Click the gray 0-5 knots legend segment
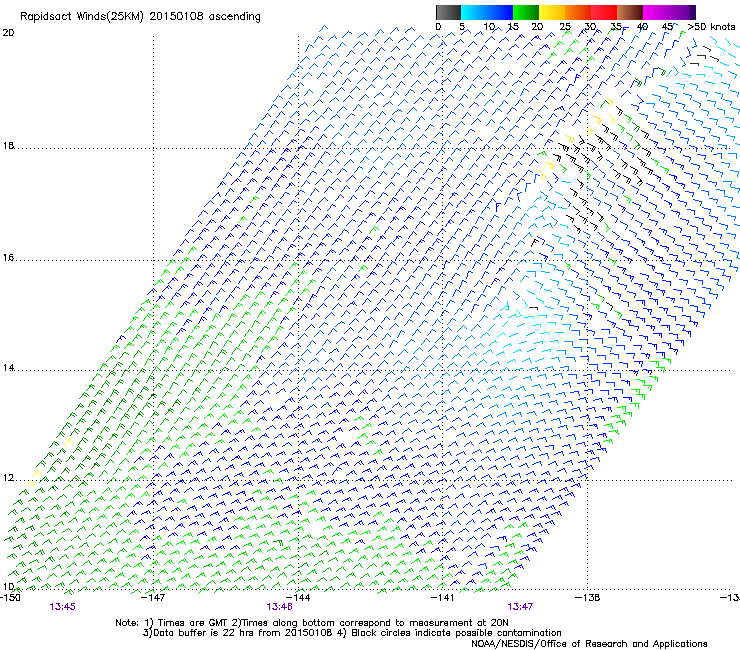740x650 pixels. coord(449,12)
